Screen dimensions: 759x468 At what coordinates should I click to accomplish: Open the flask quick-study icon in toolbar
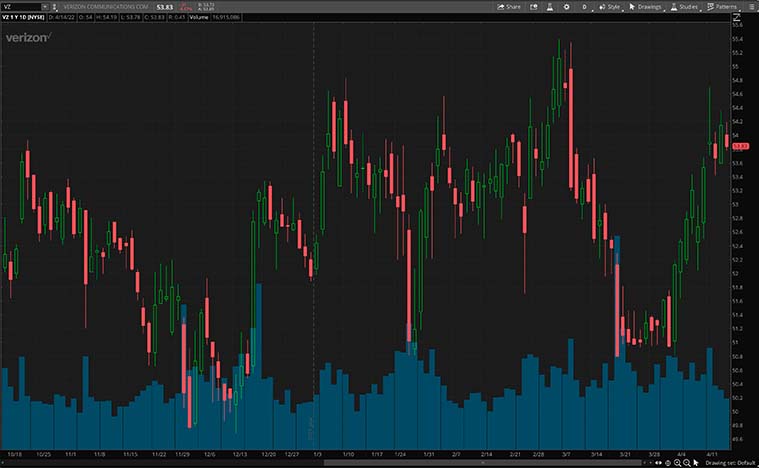(x=550, y=7)
